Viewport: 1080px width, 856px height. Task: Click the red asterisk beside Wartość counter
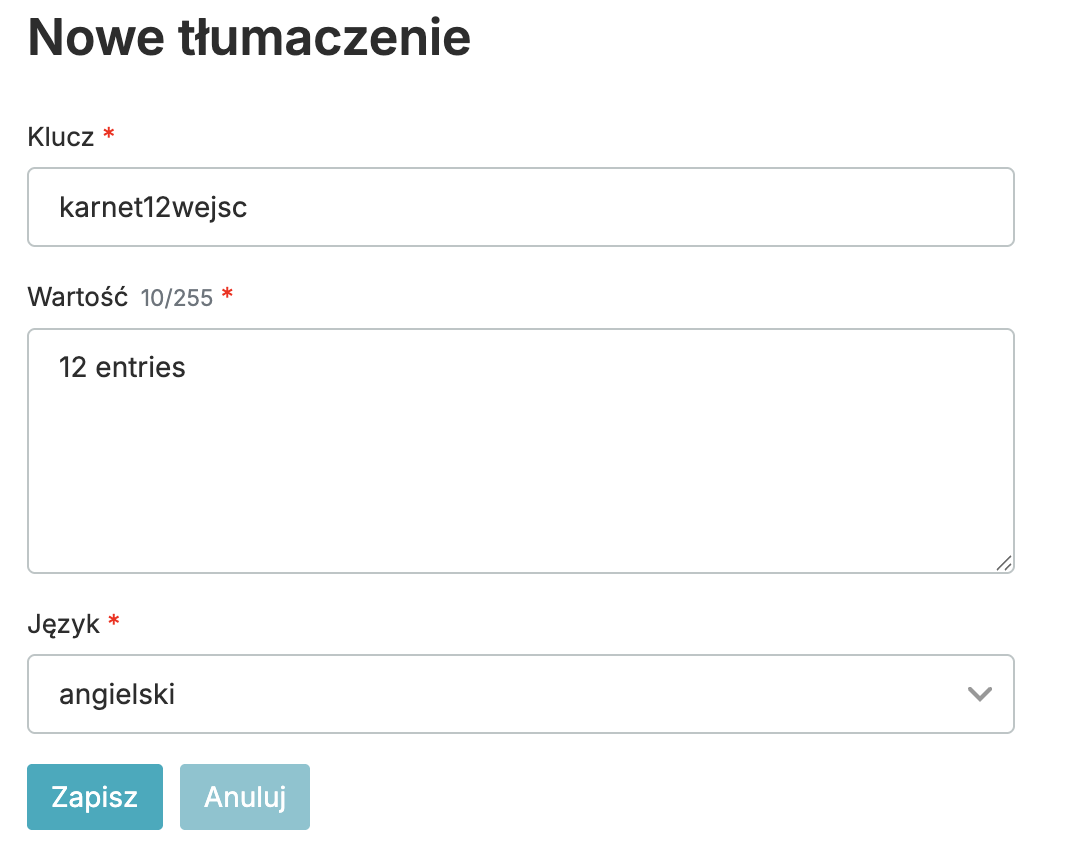[227, 297]
